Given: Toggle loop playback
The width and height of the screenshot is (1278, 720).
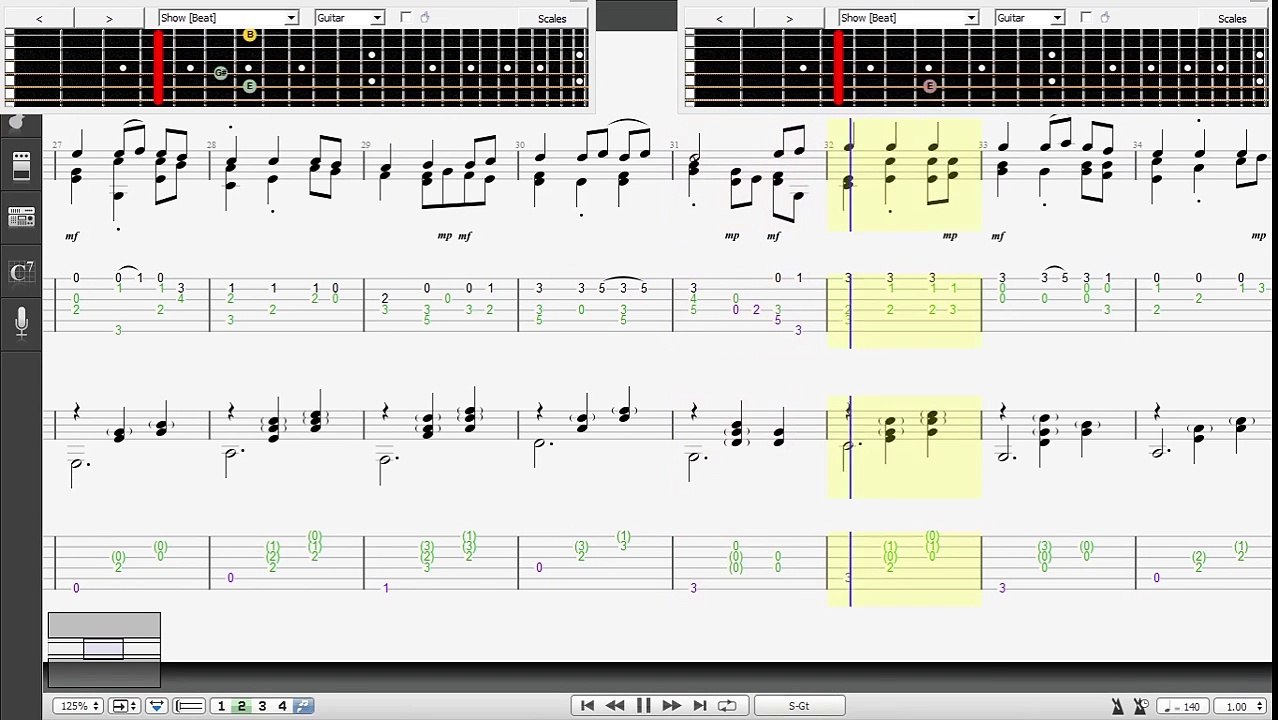Looking at the screenshot, I should tap(727, 706).
